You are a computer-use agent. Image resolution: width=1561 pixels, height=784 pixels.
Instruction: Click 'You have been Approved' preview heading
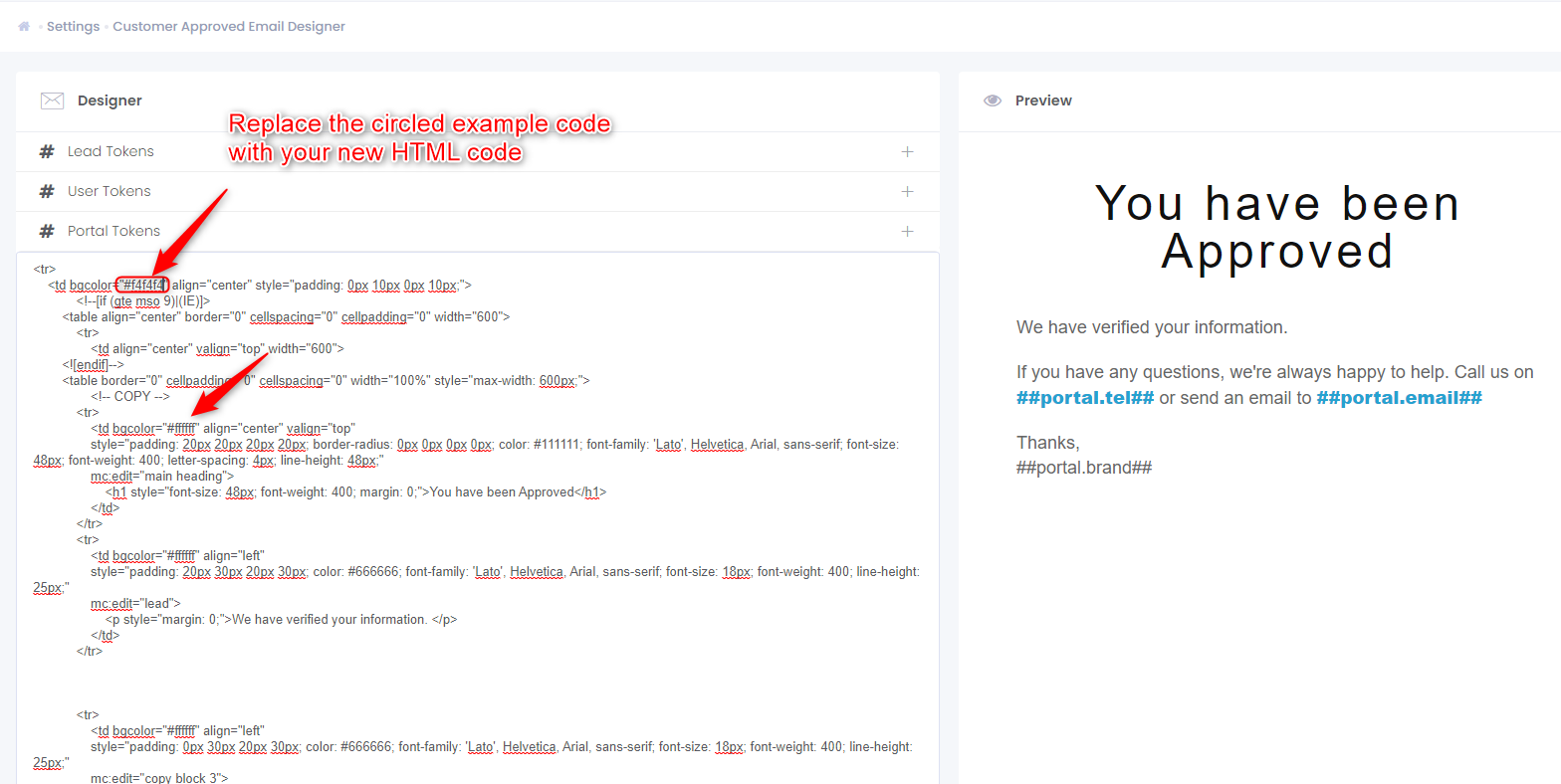coord(1277,227)
